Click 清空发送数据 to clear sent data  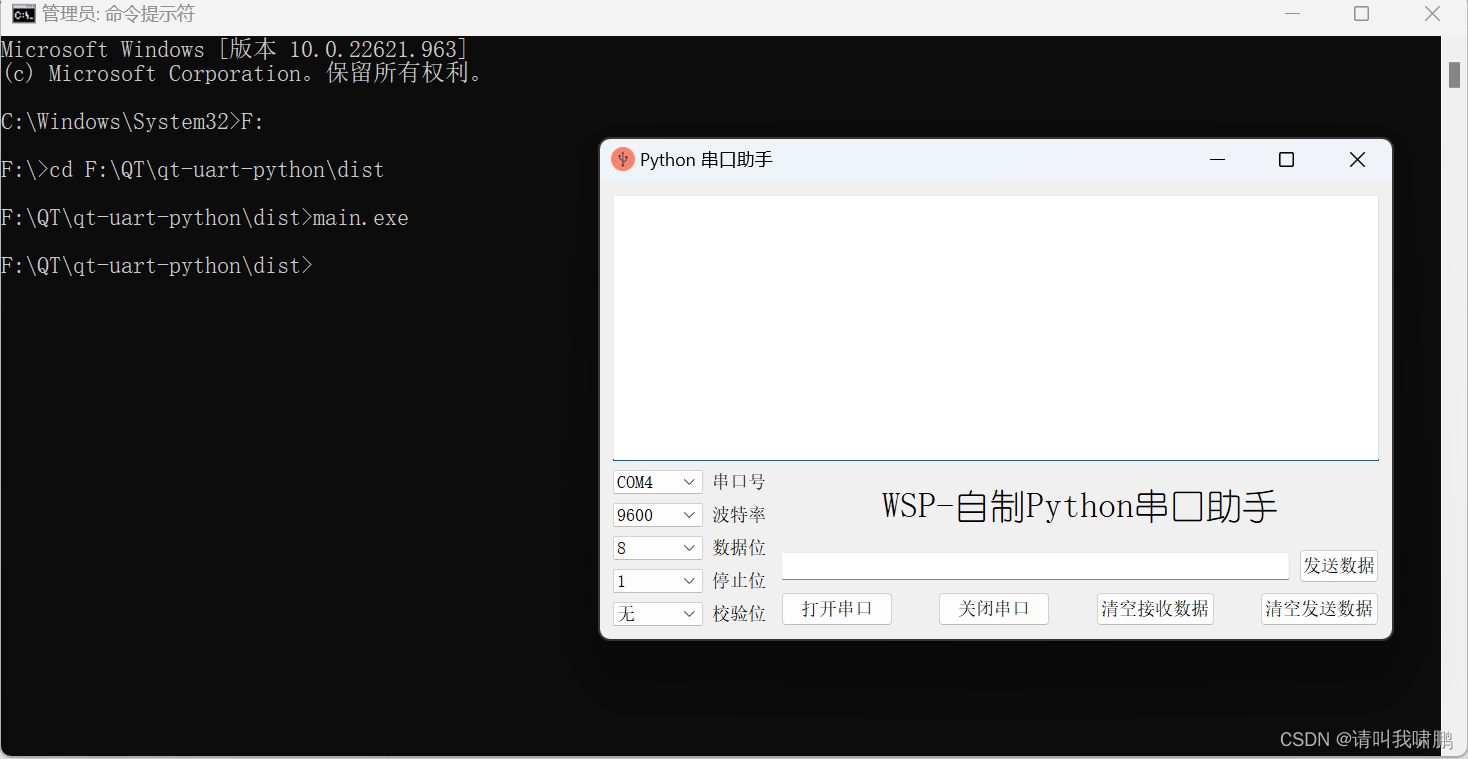coord(1319,608)
